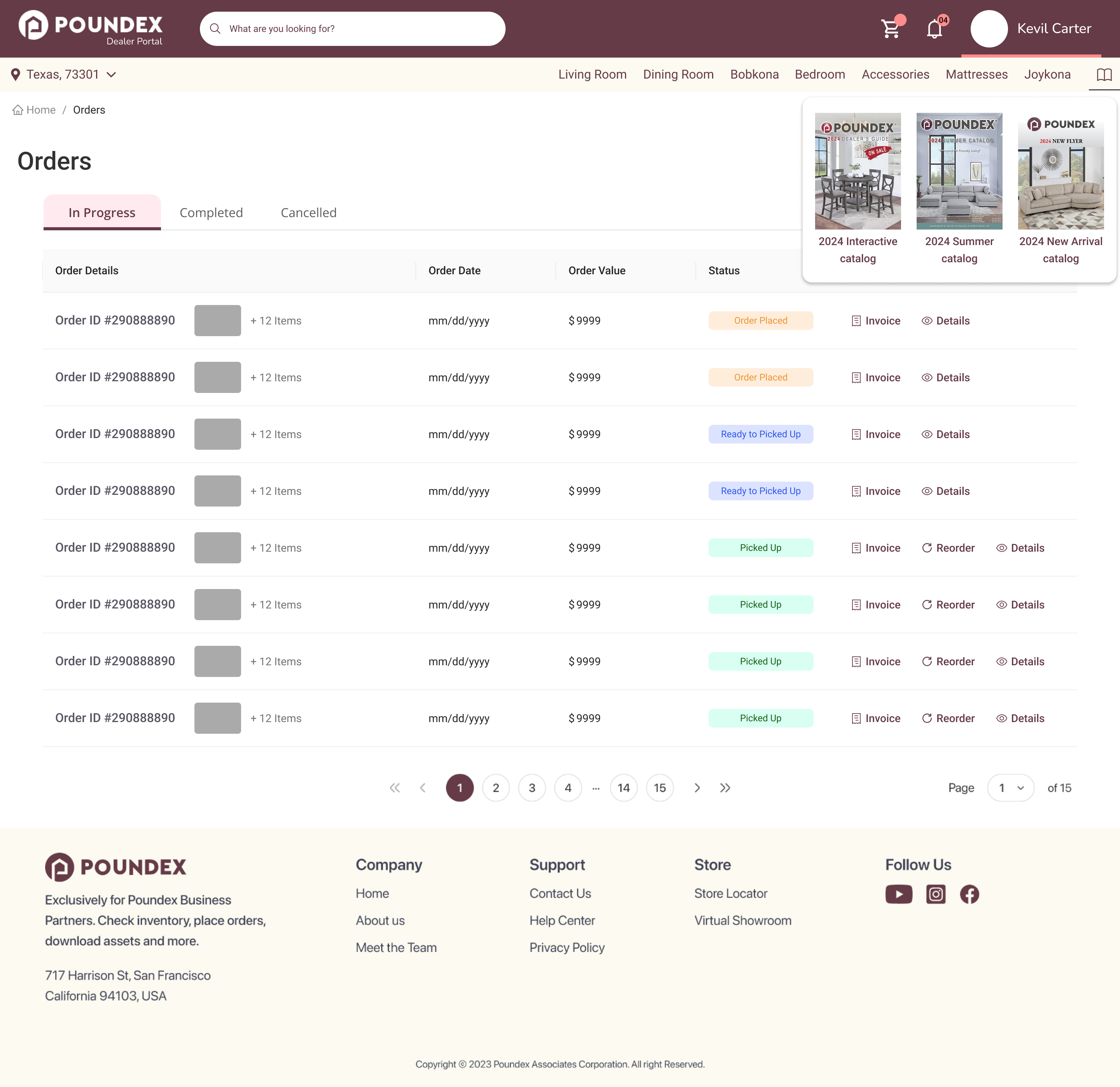Go to previous page arrow
1120x1087 pixels.
tap(423, 788)
